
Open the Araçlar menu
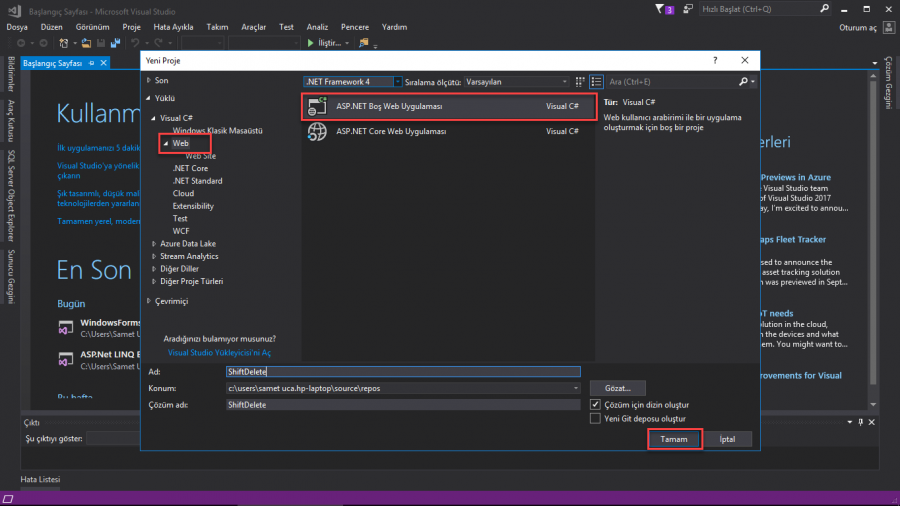point(254,27)
